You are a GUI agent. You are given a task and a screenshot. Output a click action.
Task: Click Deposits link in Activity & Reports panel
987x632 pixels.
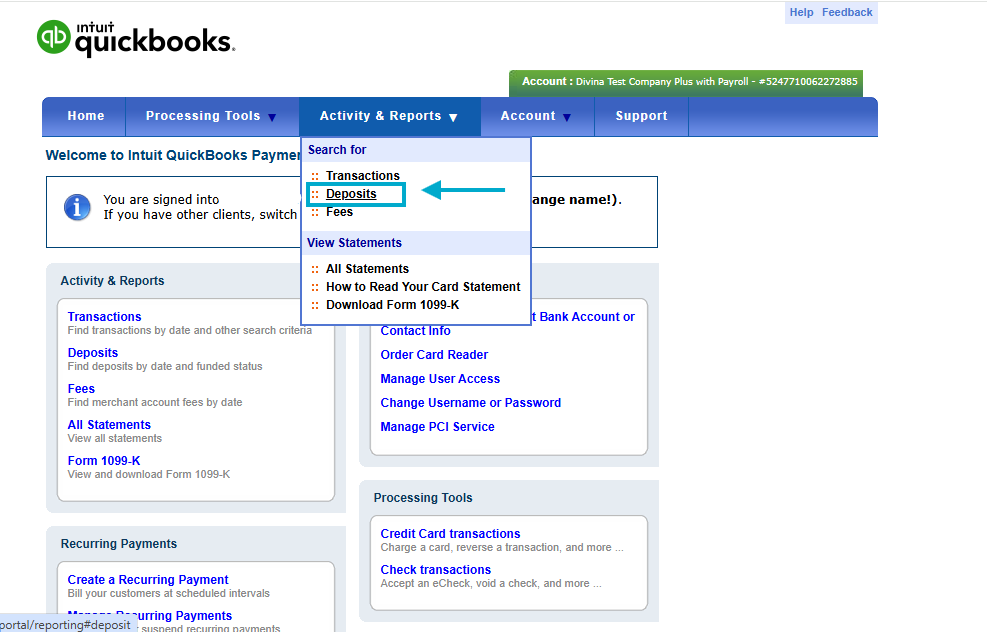click(93, 353)
